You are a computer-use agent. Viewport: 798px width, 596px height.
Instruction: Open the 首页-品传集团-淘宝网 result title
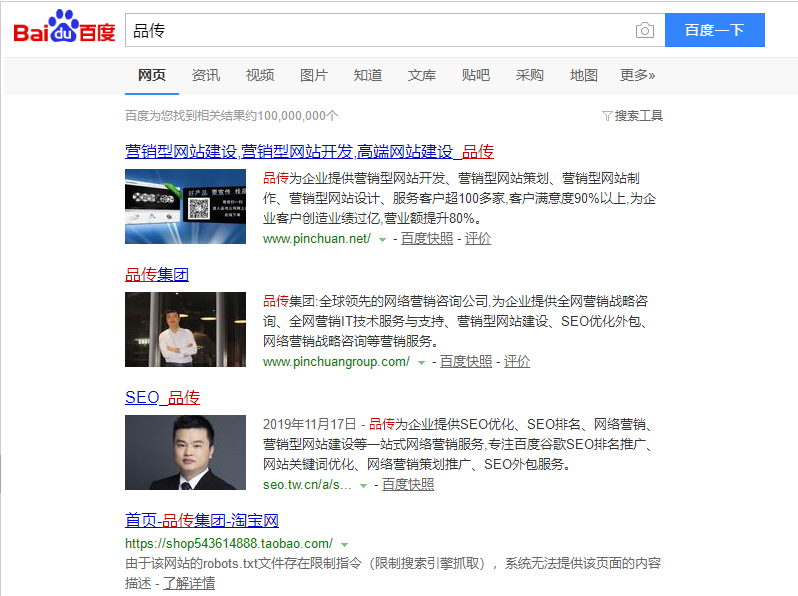tap(202, 521)
